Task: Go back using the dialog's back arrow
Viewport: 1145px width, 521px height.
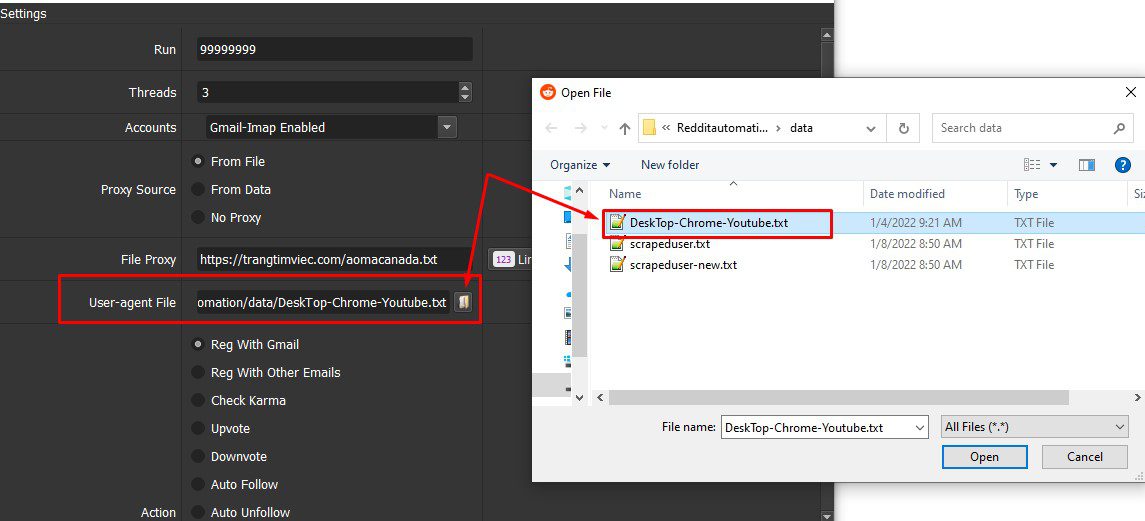Action: point(551,128)
